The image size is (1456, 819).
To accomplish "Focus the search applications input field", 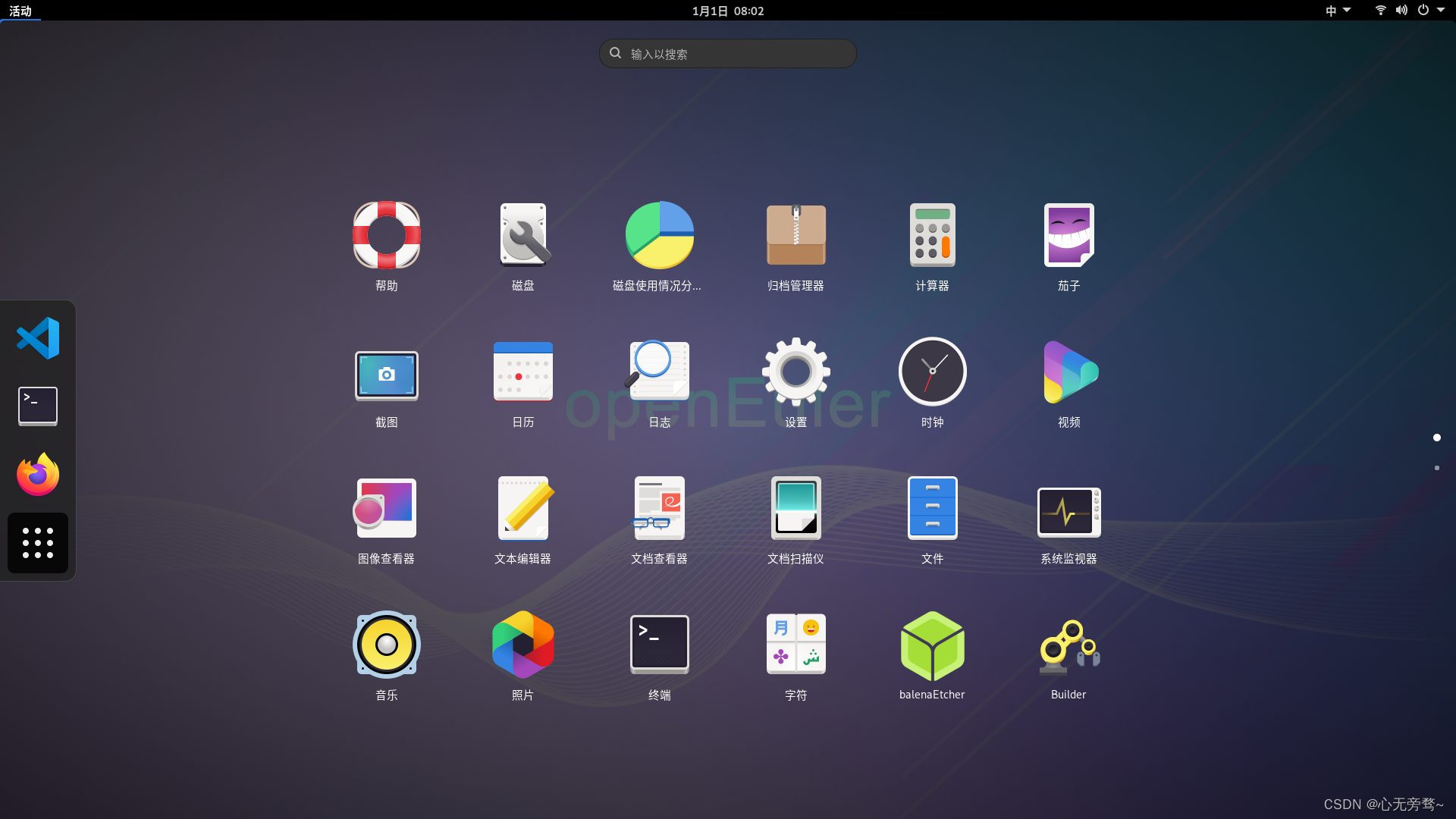I will tap(728, 54).
